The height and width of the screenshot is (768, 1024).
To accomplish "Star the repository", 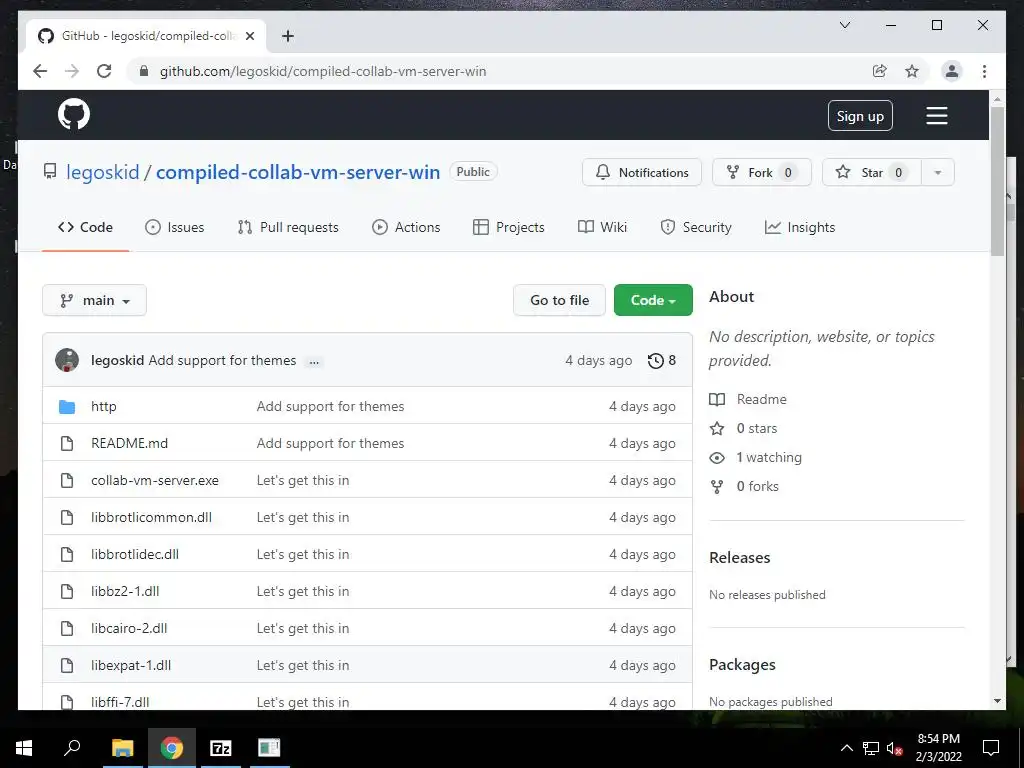I will click(x=872, y=172).
